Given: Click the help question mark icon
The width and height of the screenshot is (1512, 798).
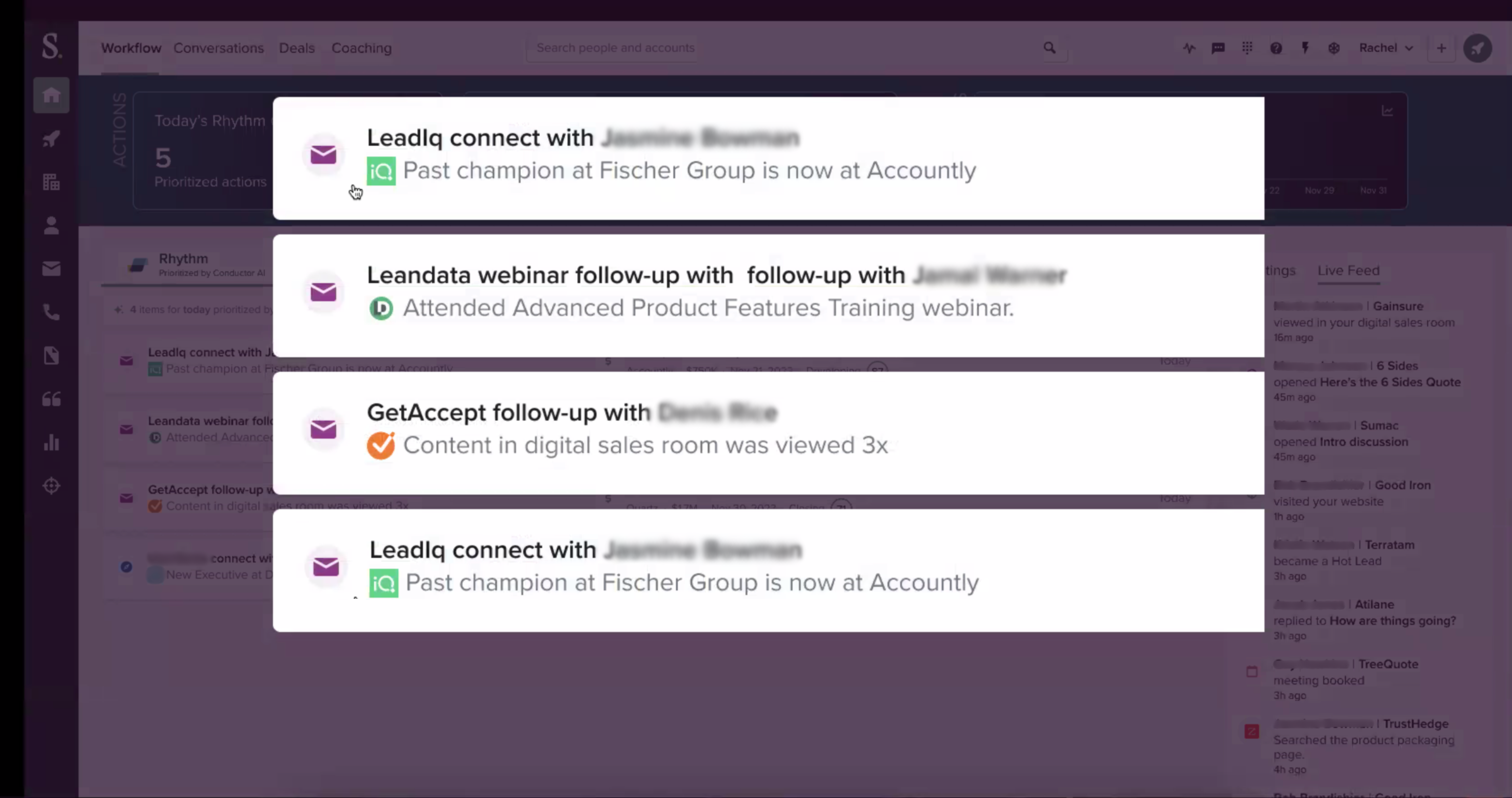Looking at the screenshot, I should tap(1276, 48).
